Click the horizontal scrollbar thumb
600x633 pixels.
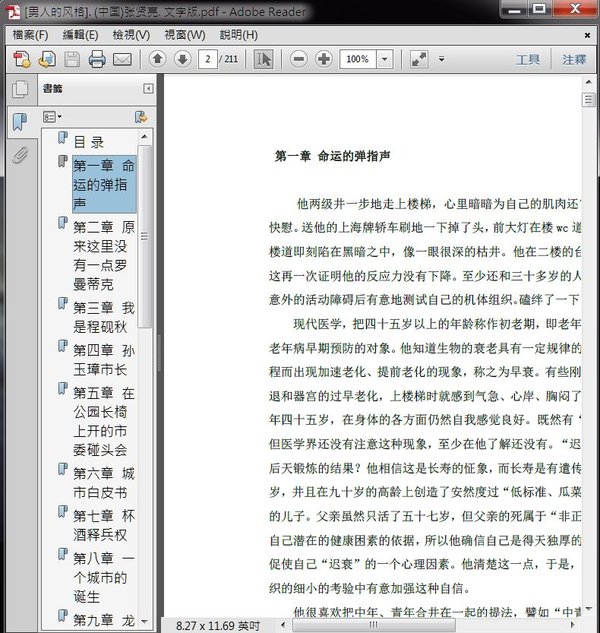pyautogui.click(x=374, y=625)
